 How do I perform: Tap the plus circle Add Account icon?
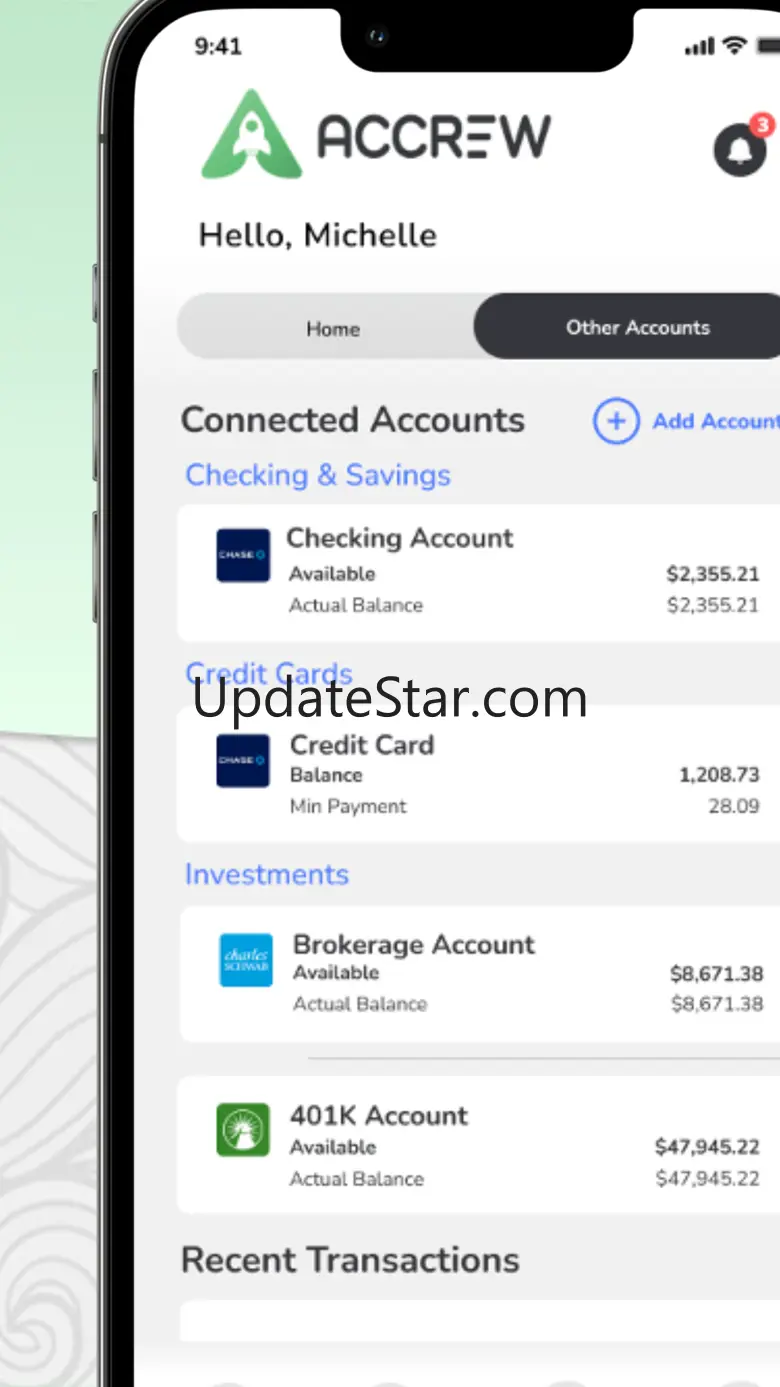616,421
